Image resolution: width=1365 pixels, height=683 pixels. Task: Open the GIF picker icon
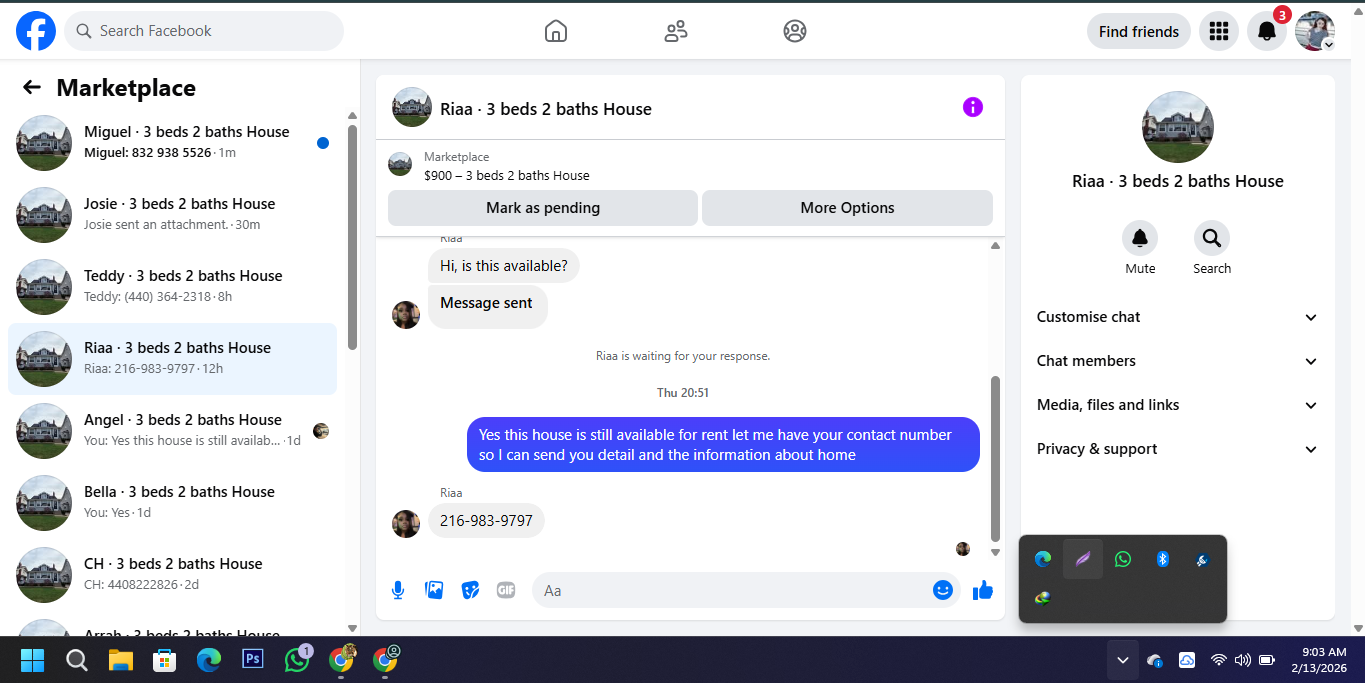pyautogui.click(x=506, y=590)
